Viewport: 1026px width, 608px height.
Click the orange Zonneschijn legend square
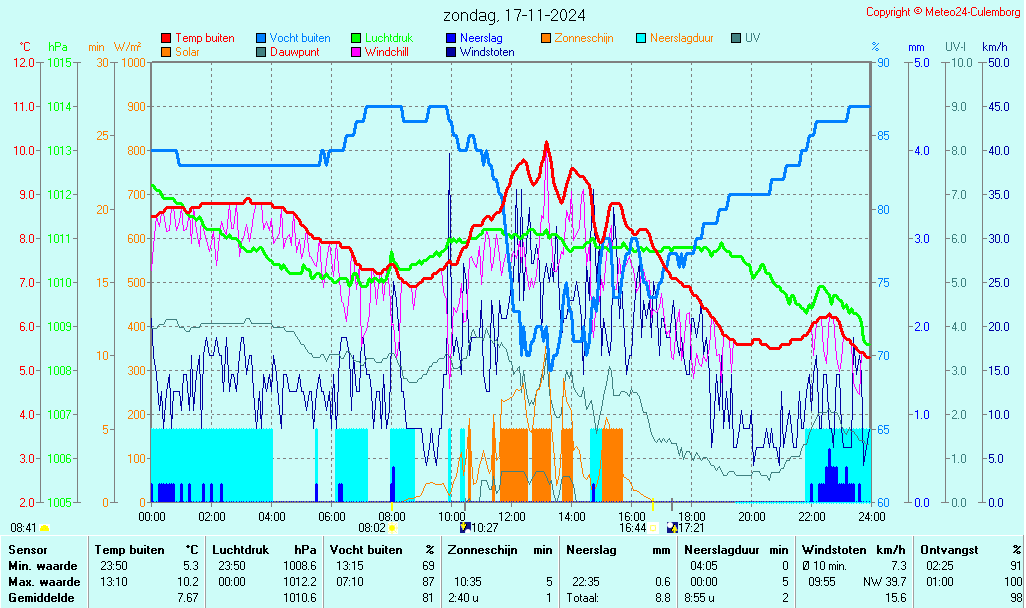(x=546, y=38)
